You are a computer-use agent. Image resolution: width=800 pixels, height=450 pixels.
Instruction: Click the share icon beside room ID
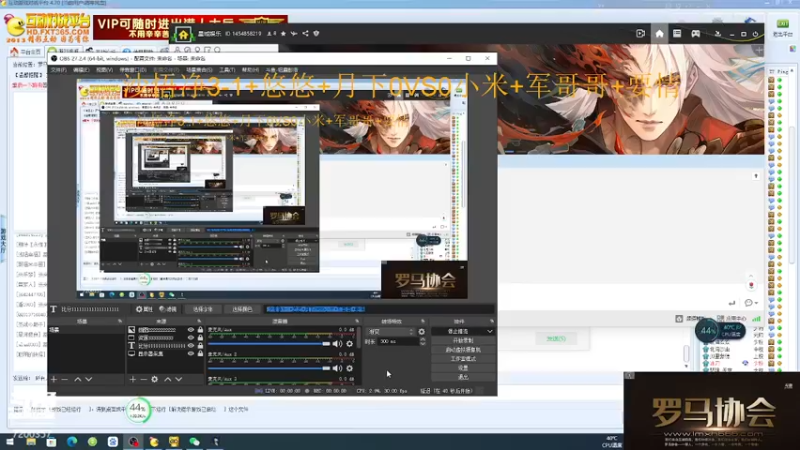[305, 34]
